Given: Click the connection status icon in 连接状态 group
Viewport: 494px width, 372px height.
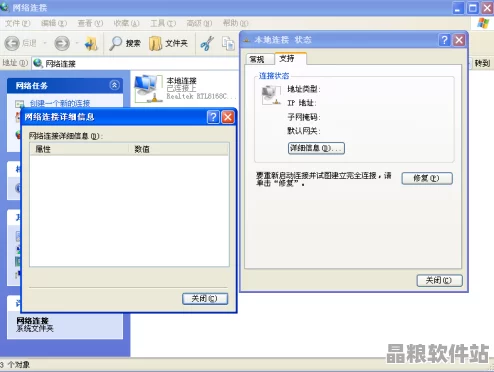Looking at the screenshot, I should pos(271,95).
